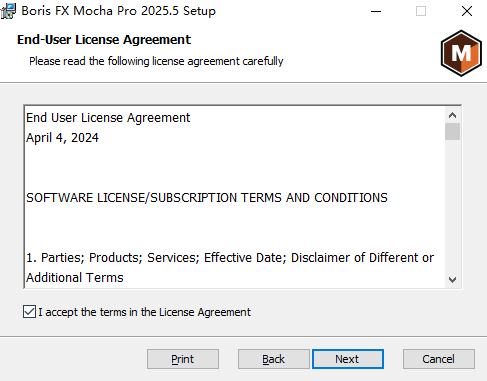This screenshot has height=381, width=487.
Task: Click the 'End-User License Agreement' bold heading
Action: [104, 40]
